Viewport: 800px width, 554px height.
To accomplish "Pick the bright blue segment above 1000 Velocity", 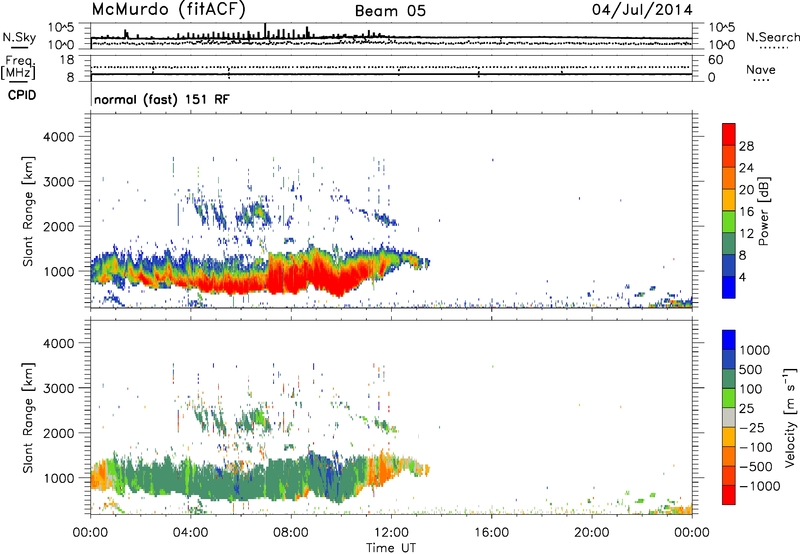I will click(x=729, y=340).
